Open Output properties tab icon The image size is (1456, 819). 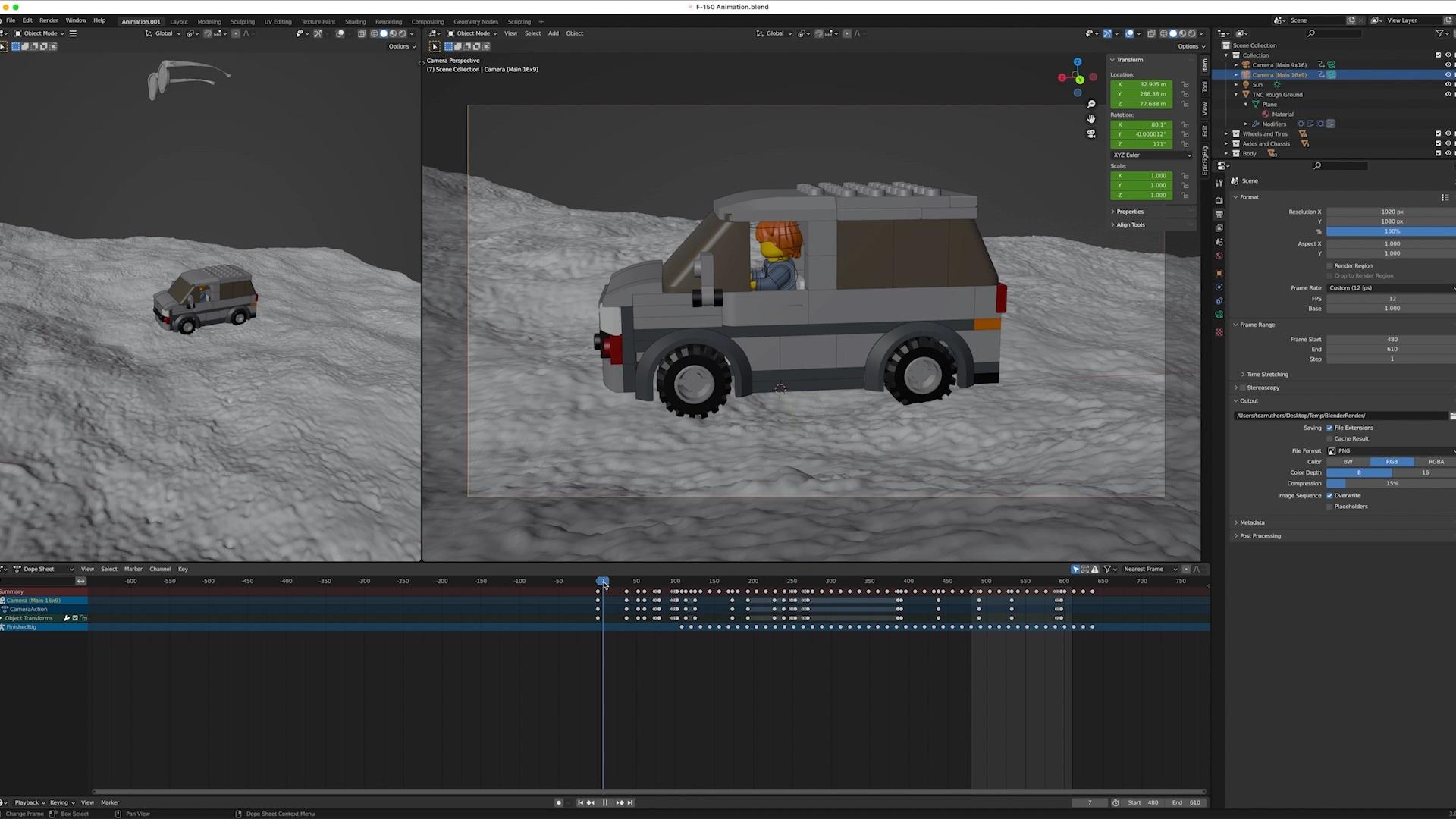1219,215
